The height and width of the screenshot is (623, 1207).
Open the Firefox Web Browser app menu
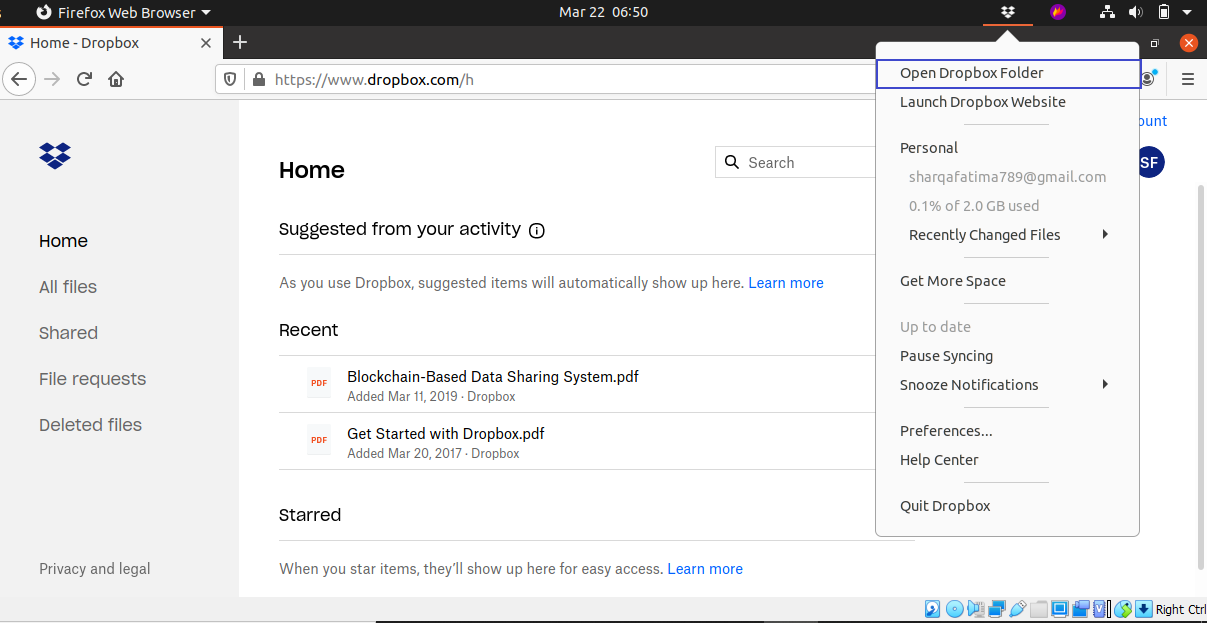(x=123, y=12)
